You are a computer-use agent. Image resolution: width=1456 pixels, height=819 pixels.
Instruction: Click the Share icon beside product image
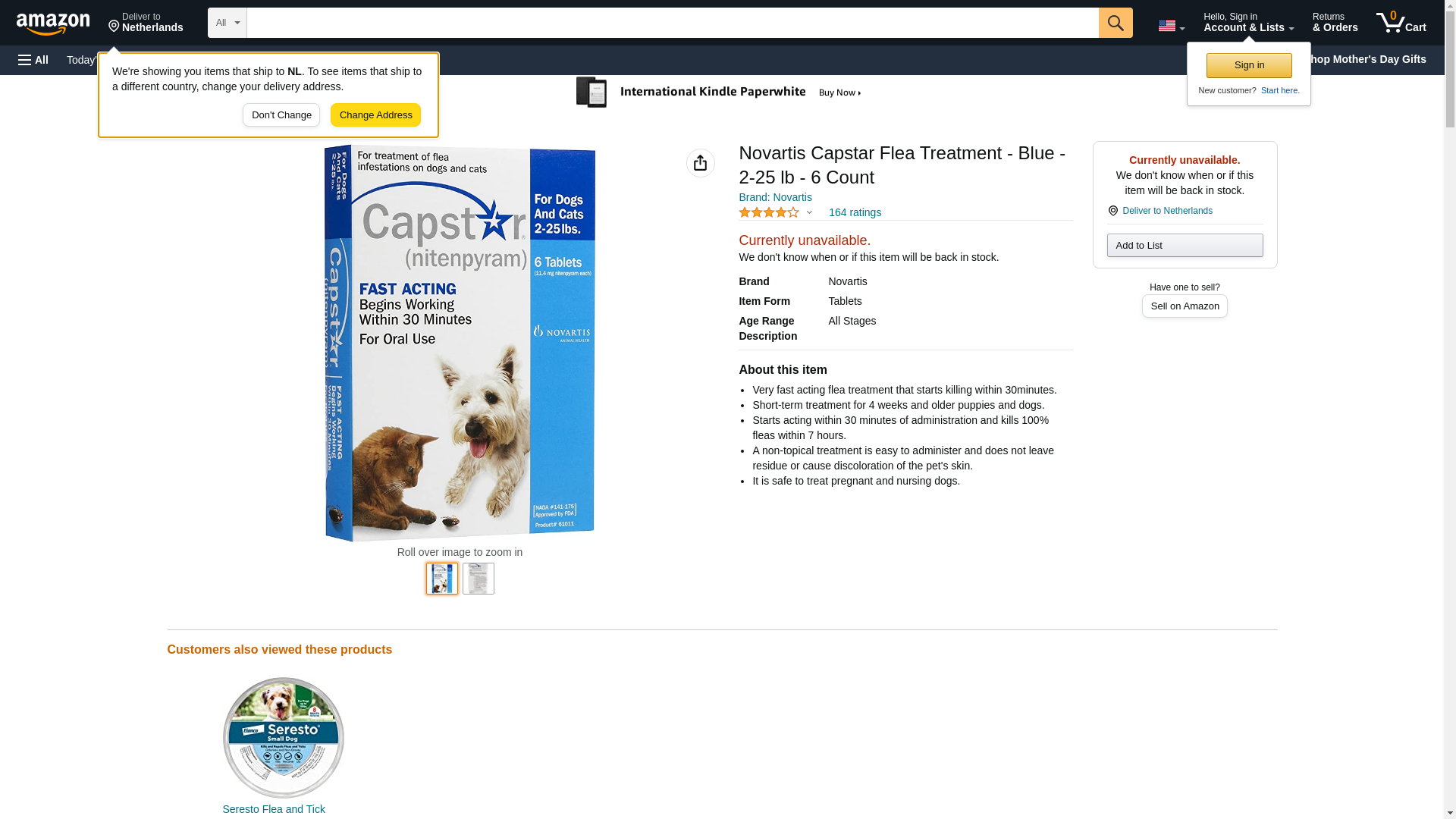tap(700, 163)
